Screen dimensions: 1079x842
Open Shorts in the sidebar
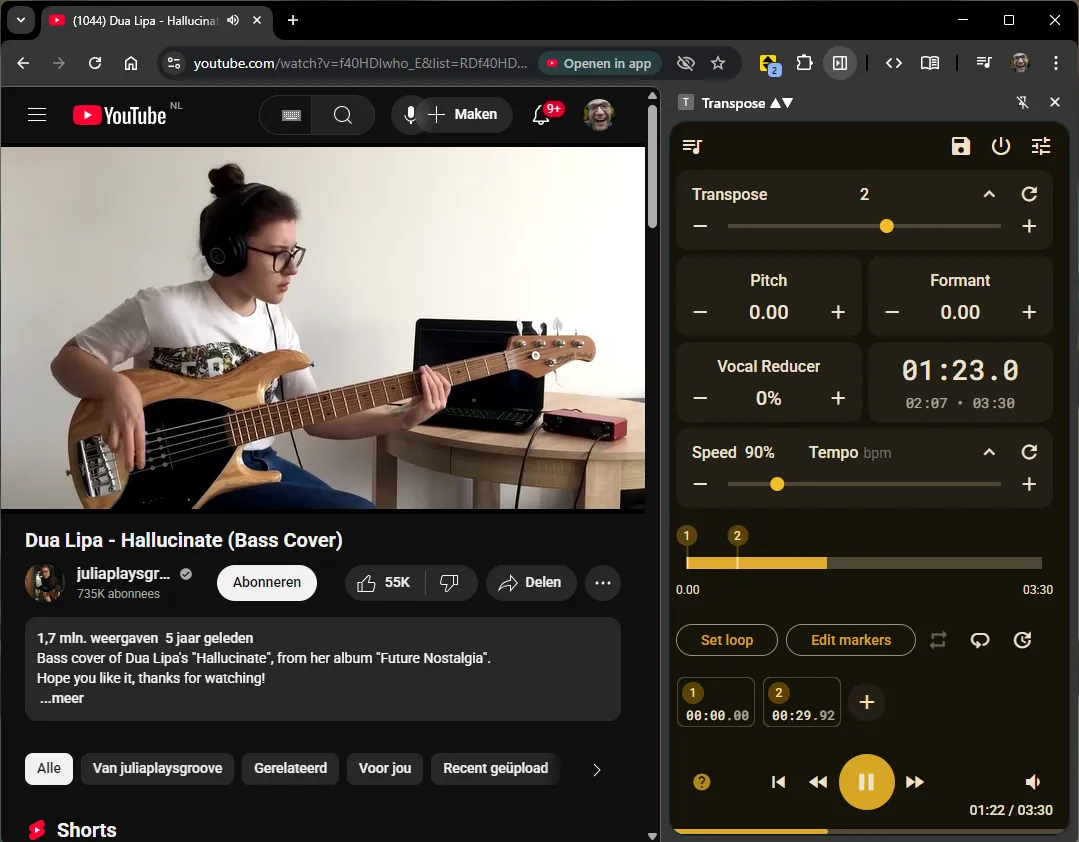click(x=86, y=829)
